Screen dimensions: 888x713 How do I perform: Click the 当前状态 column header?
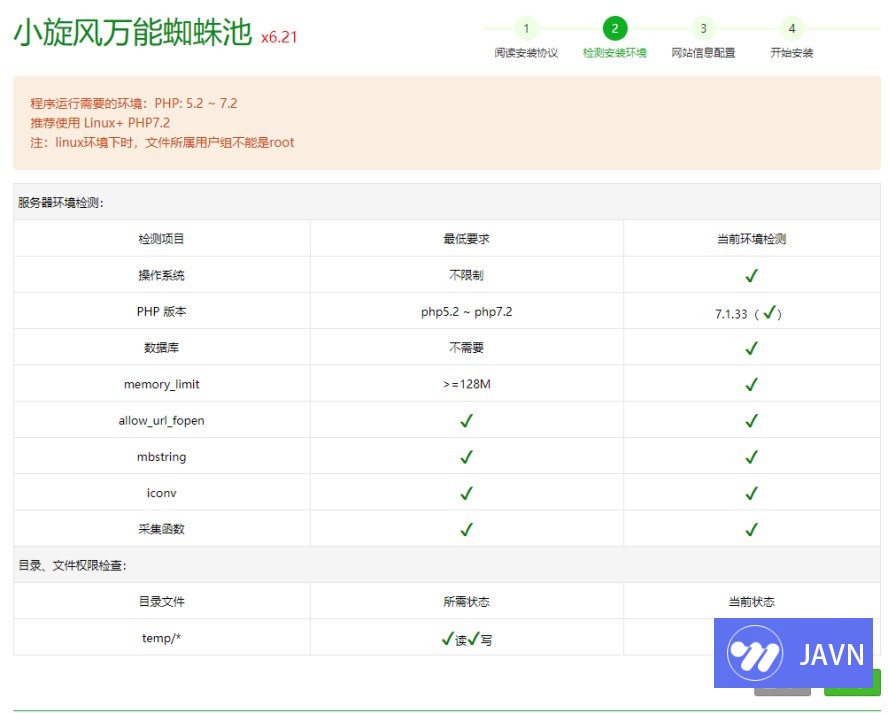pos(752,601)
